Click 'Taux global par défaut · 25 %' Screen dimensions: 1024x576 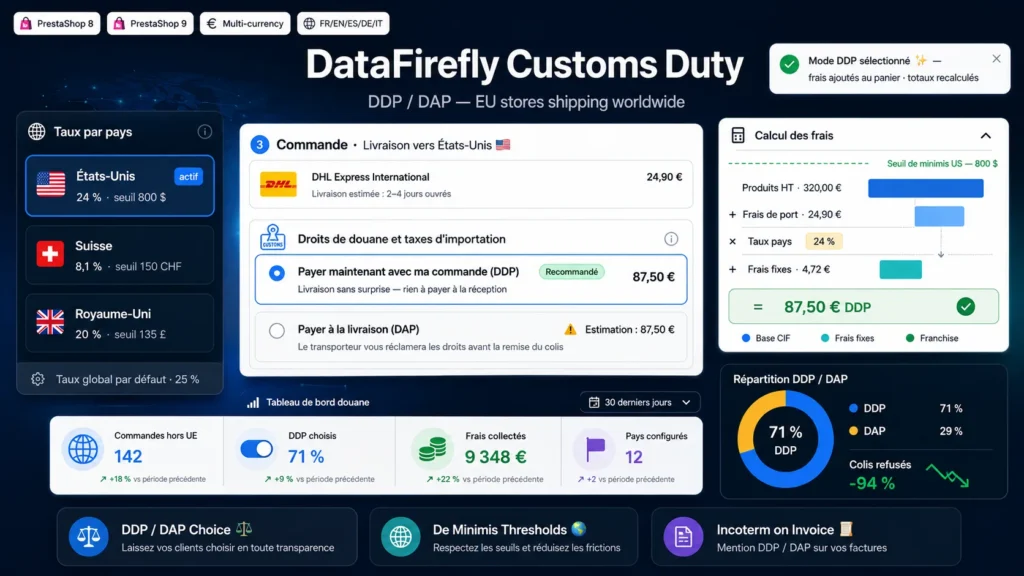click(127, 379)
